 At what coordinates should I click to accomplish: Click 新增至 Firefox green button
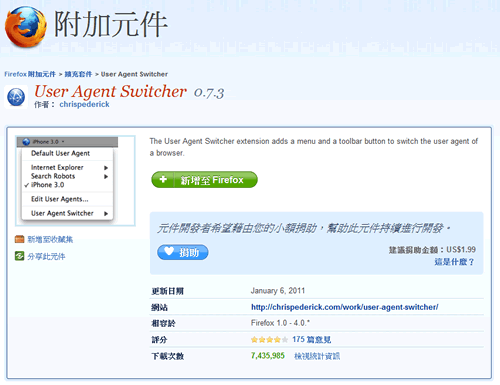pyautogui.click(x=204, y=180)
